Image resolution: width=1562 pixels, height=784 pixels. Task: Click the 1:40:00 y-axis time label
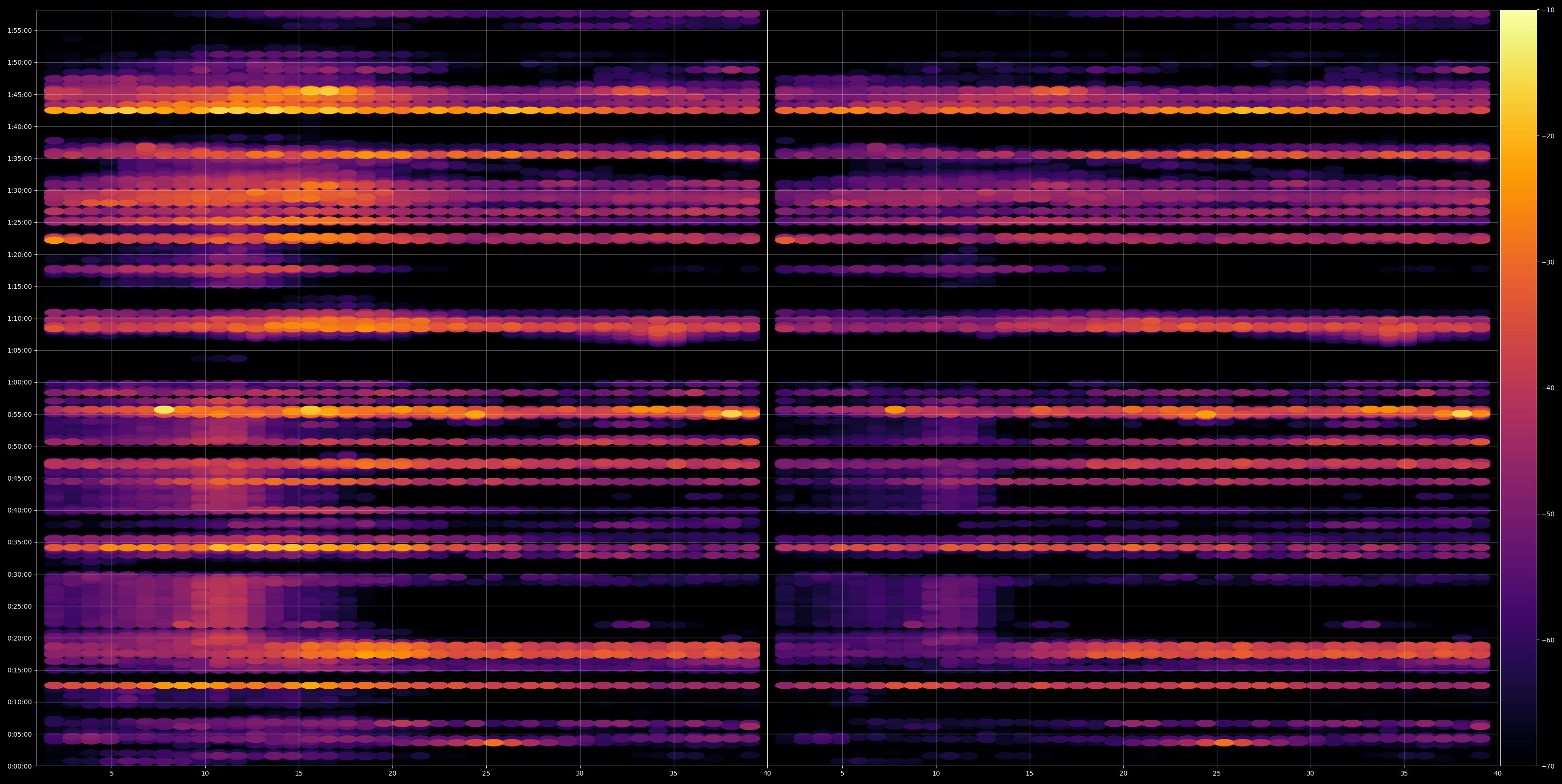click(x=19, y=127)
